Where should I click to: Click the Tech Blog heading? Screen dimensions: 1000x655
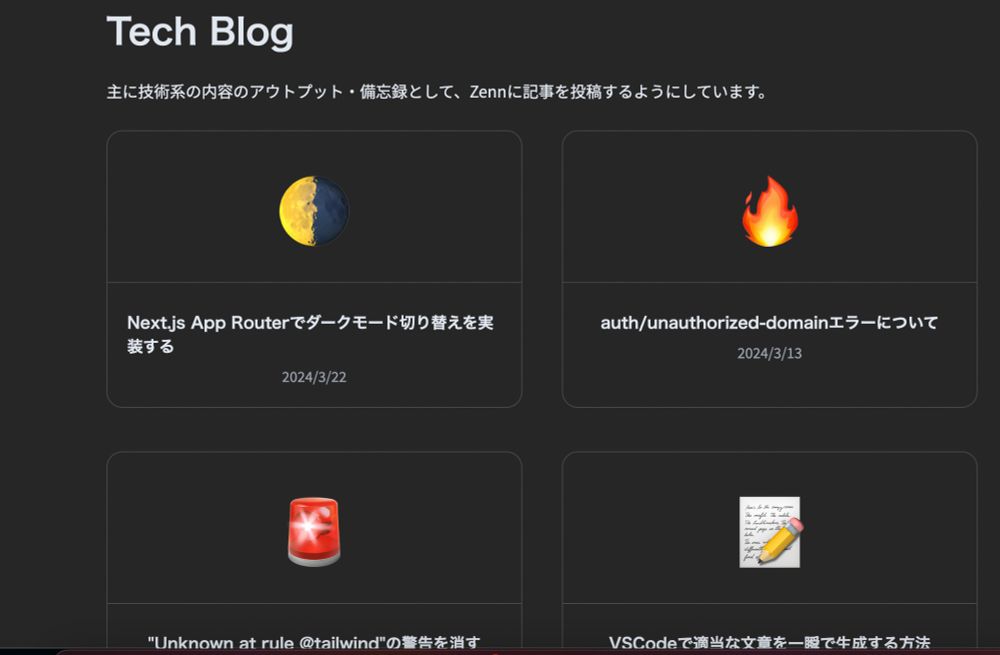tap(200, 32)
